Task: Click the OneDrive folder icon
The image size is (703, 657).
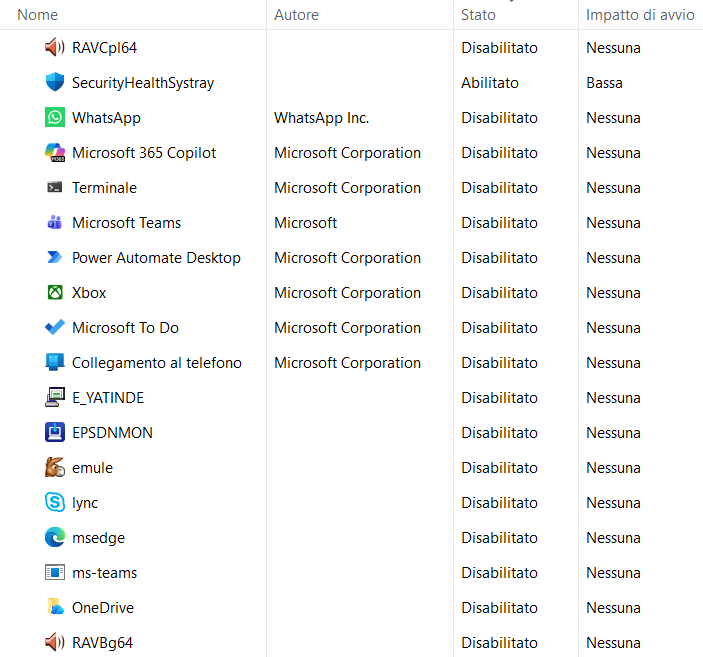Action: (55, 607)
